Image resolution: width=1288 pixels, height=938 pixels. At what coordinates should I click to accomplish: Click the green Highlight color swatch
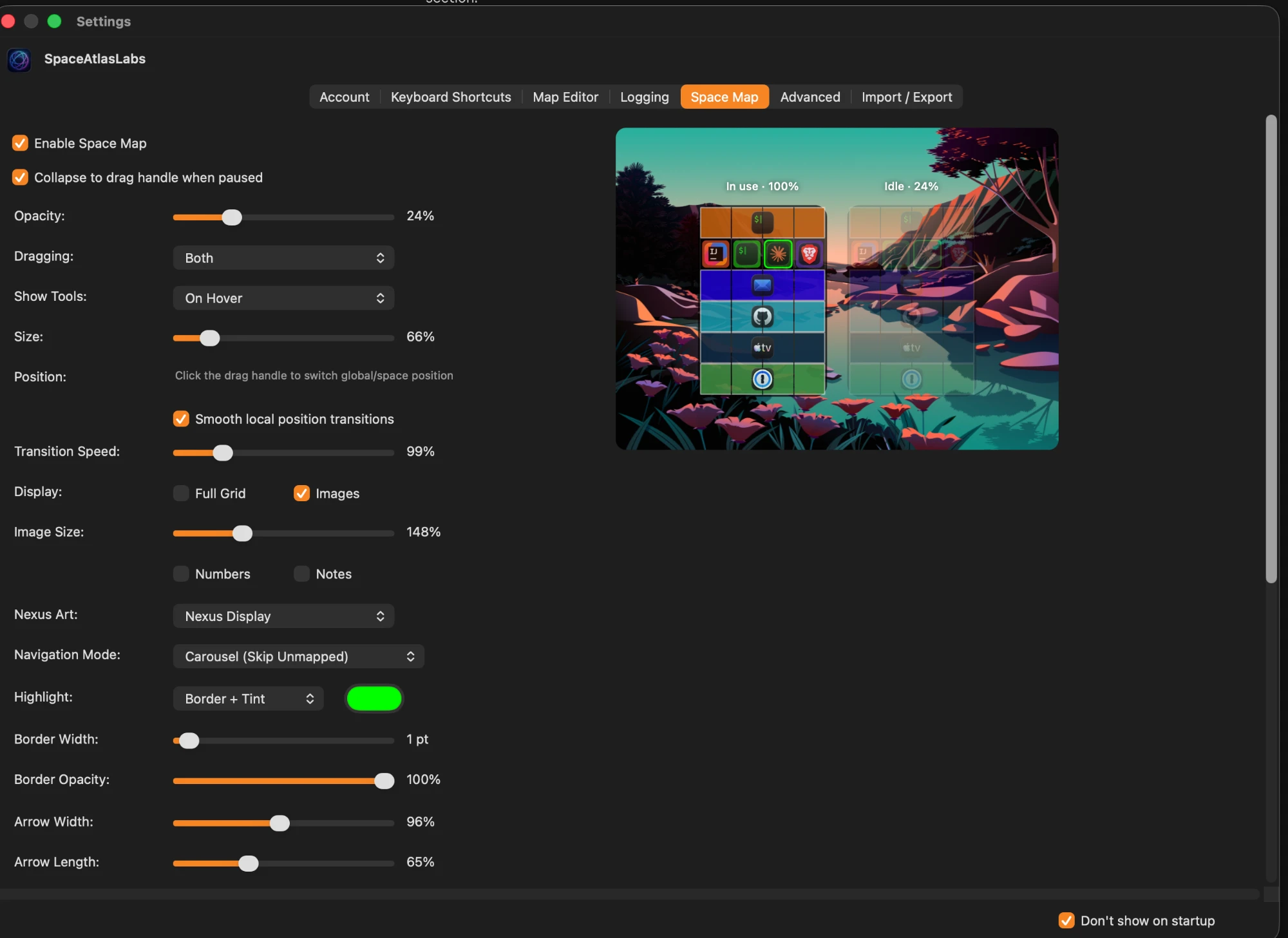374,699
